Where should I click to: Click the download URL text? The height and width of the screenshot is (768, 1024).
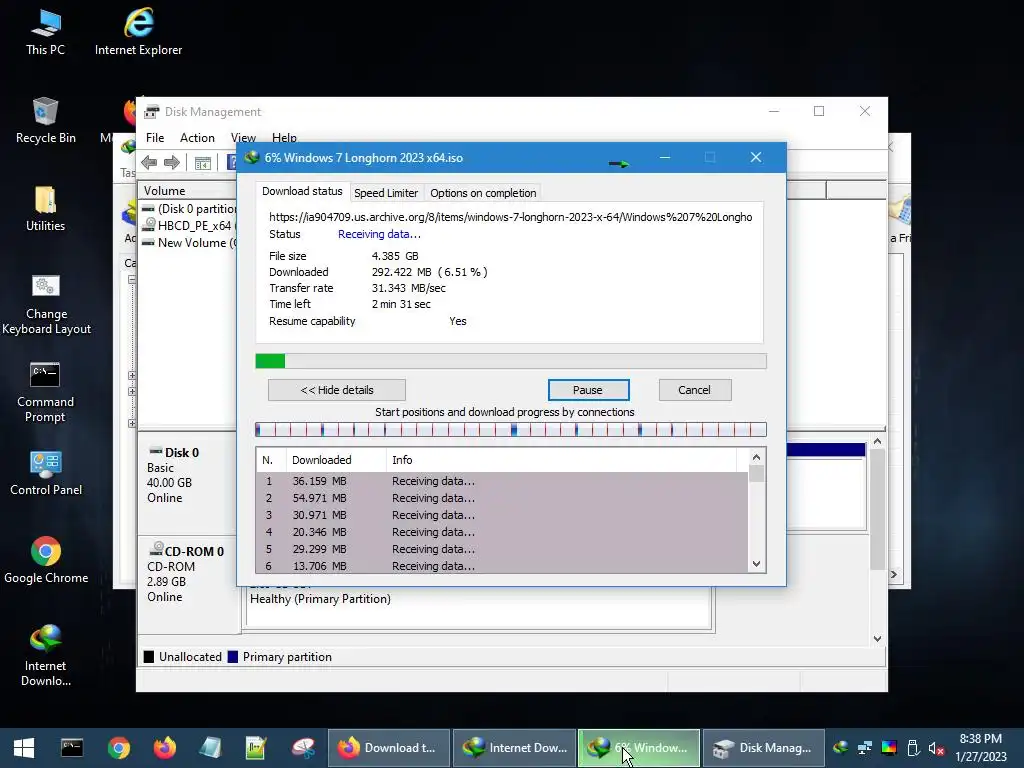510,217
